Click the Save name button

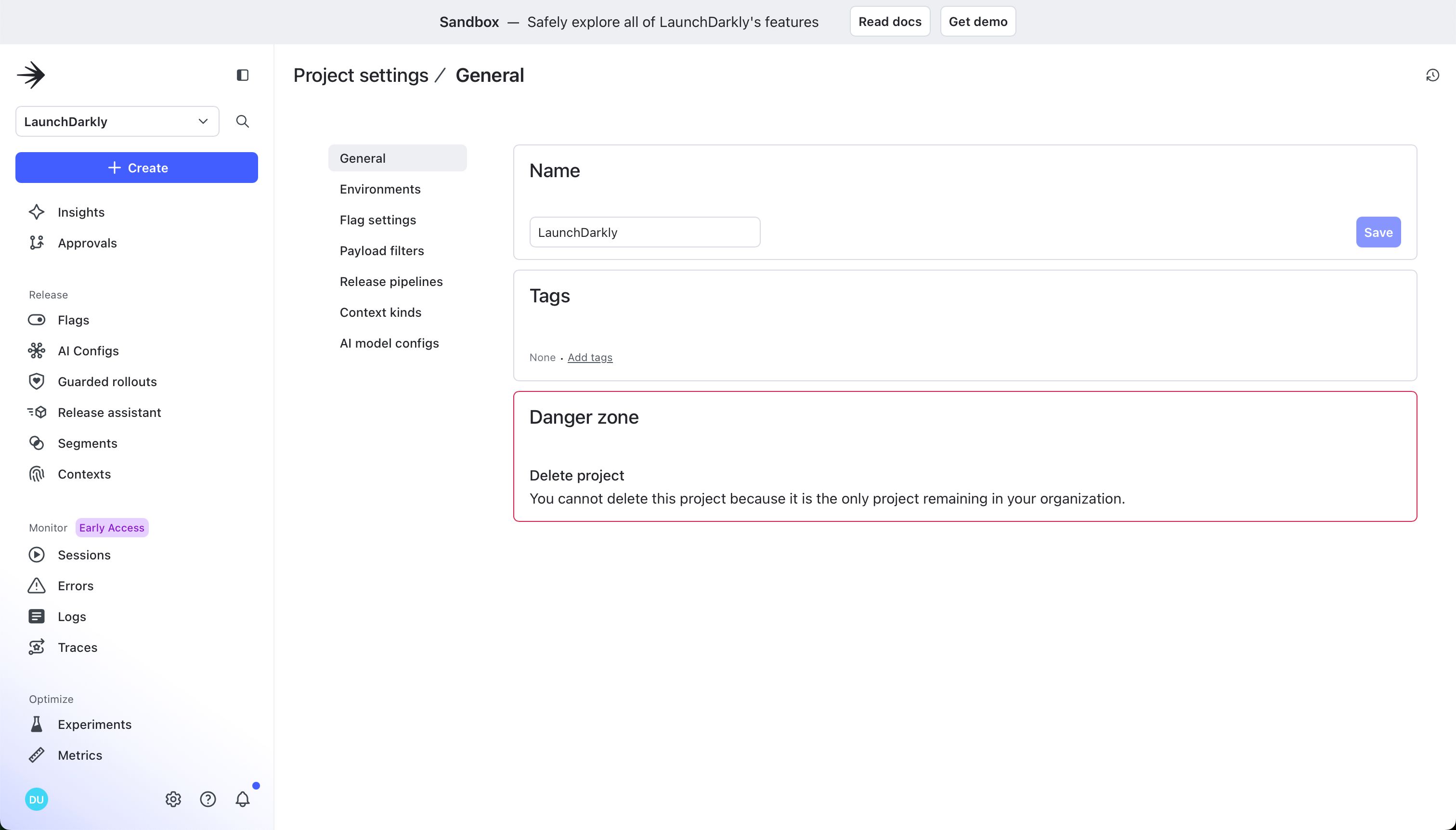[1378, 232]
